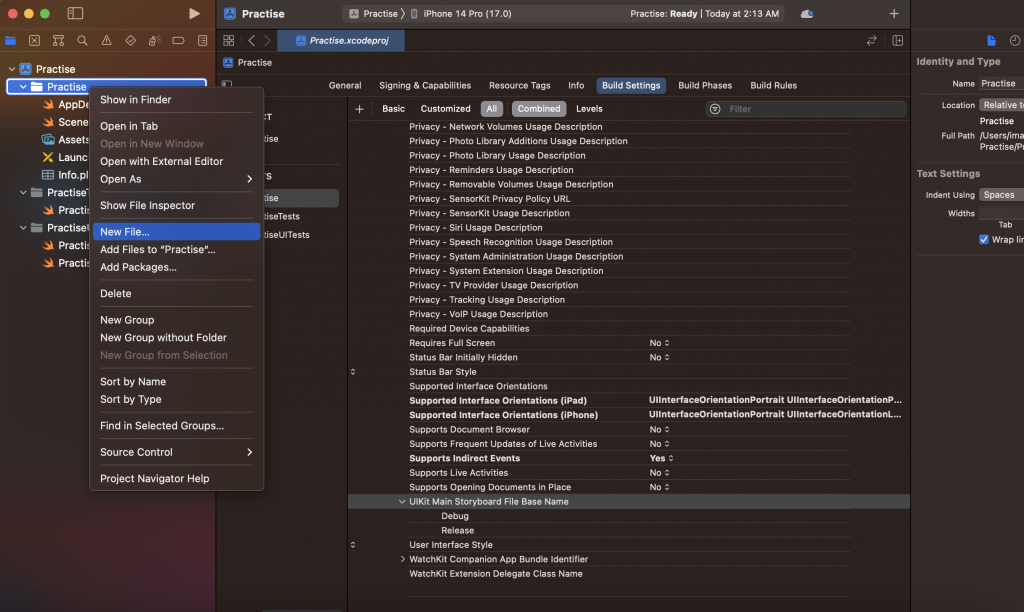Click the related items grid icon

pyautogui.click(x=229, y=40)
